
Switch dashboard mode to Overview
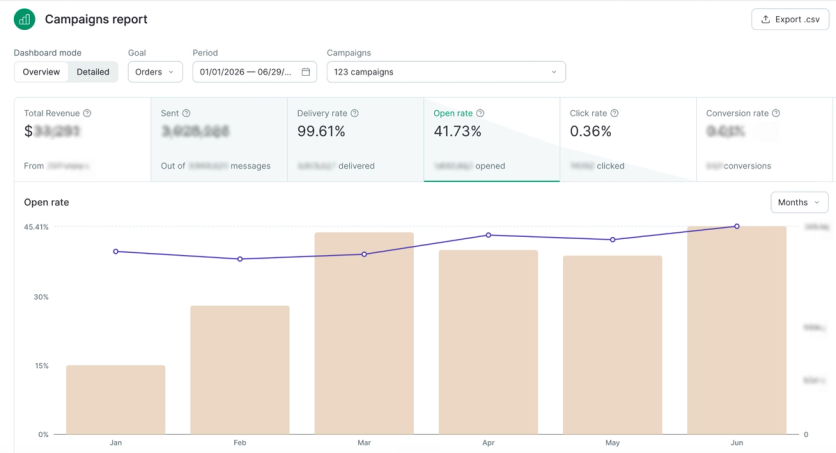coord(41,72)
